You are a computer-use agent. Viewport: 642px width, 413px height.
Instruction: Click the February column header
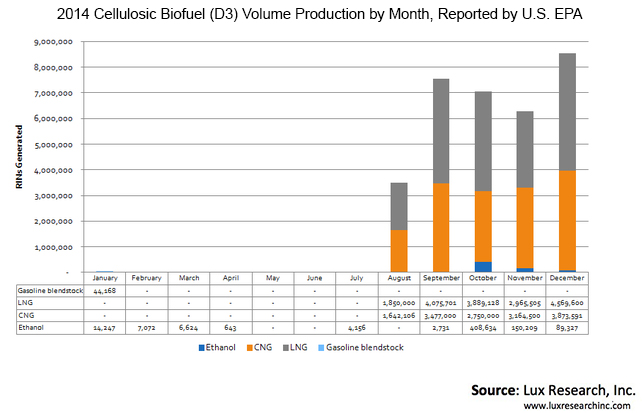[x=147, y=278]
